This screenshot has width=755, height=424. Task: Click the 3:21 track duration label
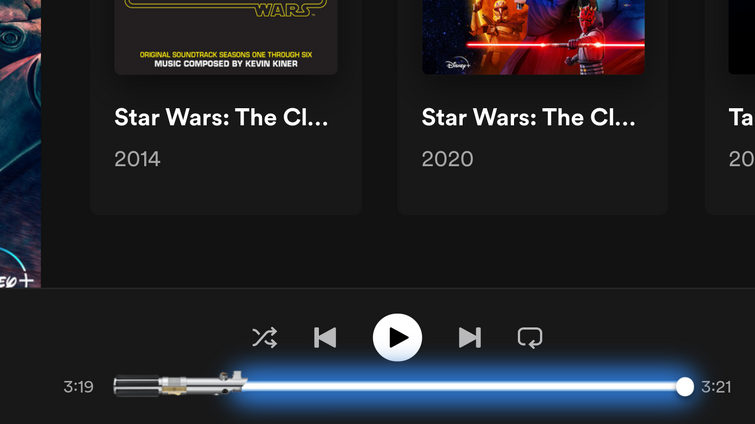(716, 386)
